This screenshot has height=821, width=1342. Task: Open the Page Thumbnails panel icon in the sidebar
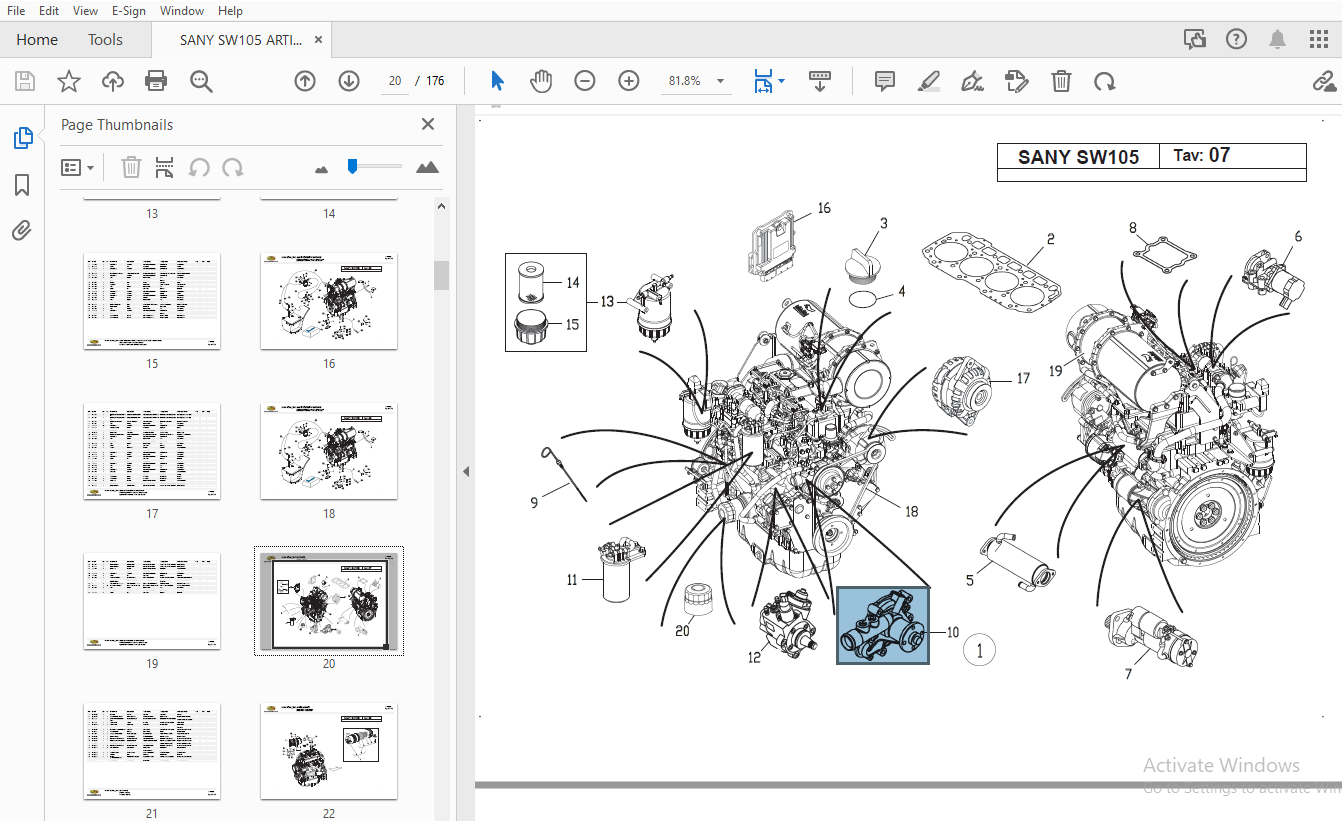[22, 138]
